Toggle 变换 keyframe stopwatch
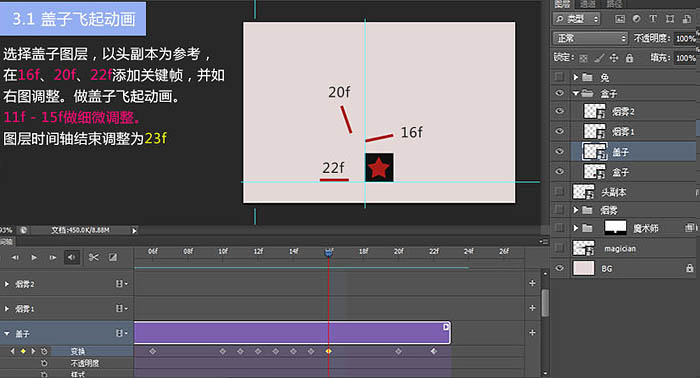The image size is (700, 378). pyautogui.click(x=44, y=352)
